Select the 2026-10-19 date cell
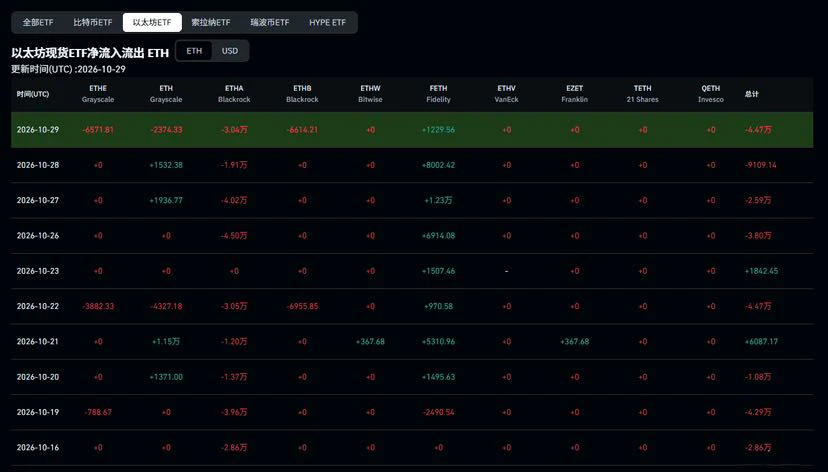Image resolution: width=828 pixels, height=472 pixels. tap(38, 412)
